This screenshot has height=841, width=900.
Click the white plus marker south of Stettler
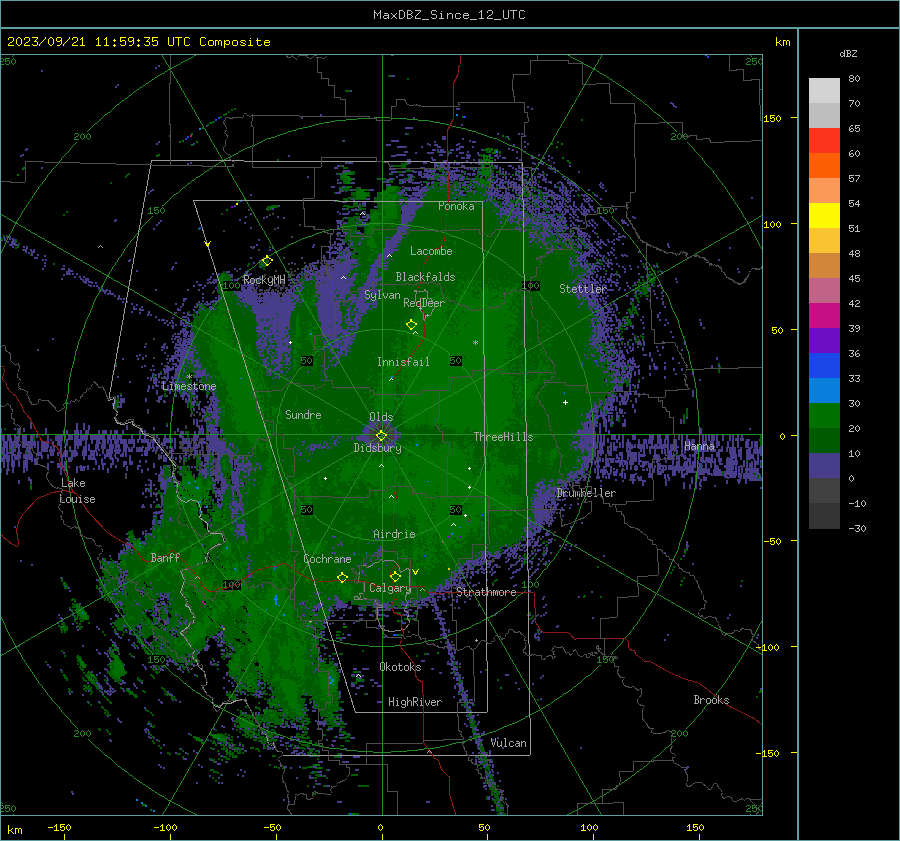click(x=565, y=402)
